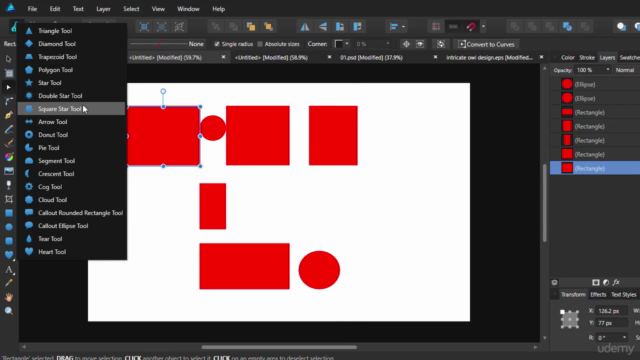Select the Zoom tool magnifier
This screenshot has height=360, width=640.
[x=9, y=311]
